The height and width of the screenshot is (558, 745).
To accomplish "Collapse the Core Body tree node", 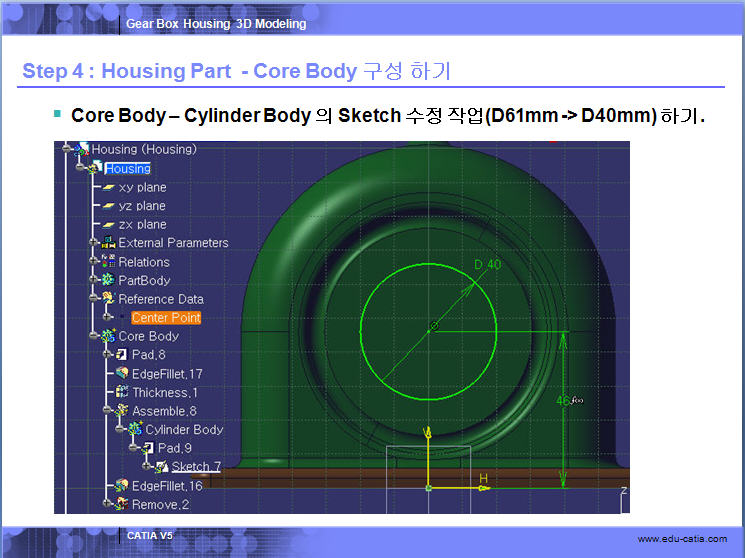I will point(93,336).
